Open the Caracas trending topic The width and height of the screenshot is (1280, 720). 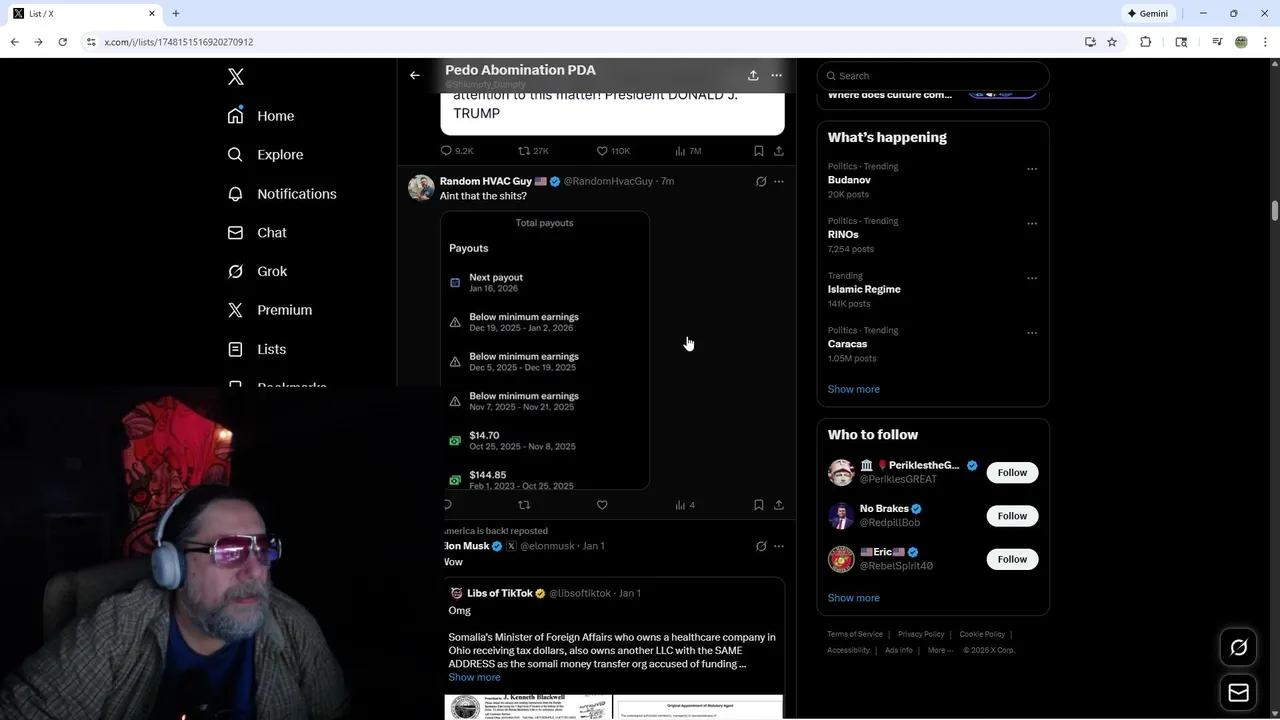point(847,344)
